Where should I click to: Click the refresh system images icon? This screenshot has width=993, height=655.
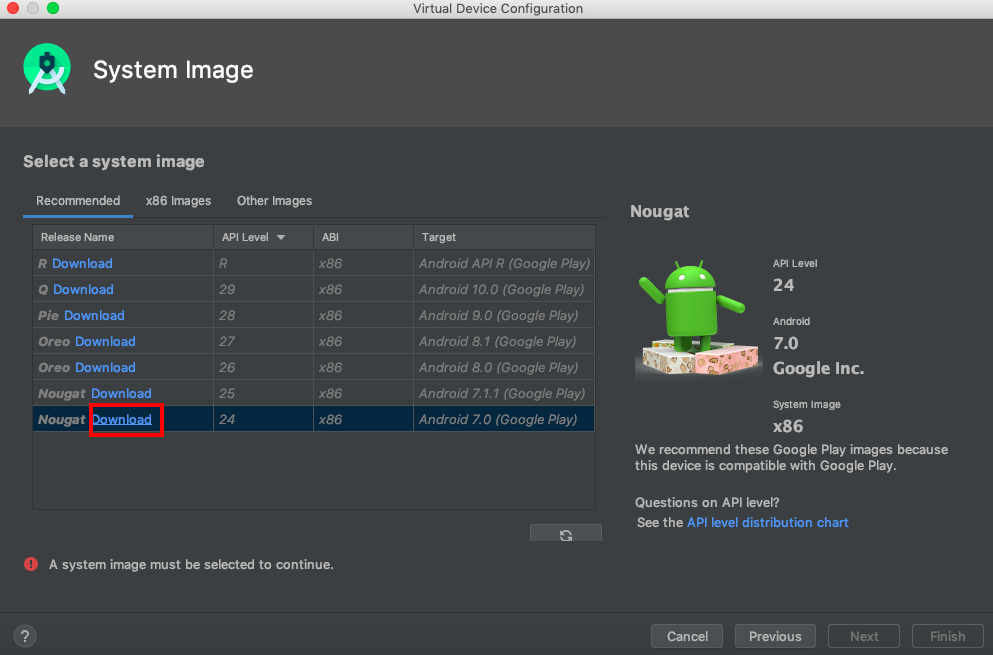coord(566,534)
